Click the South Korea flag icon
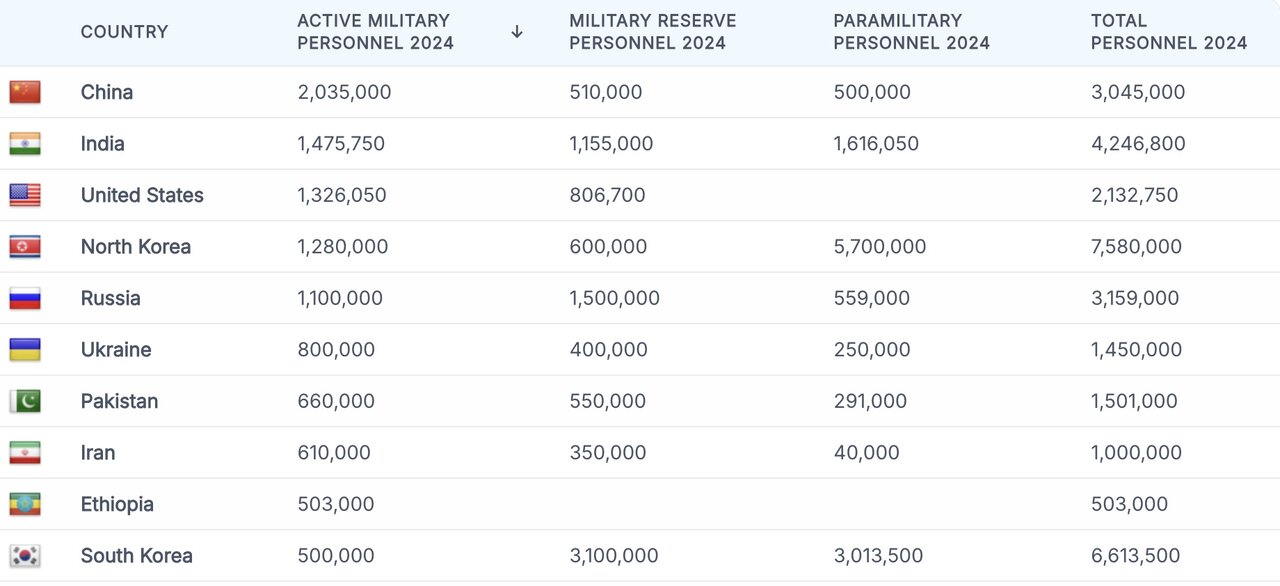This screenshot has height=586, width=1280. coord(25,556)
